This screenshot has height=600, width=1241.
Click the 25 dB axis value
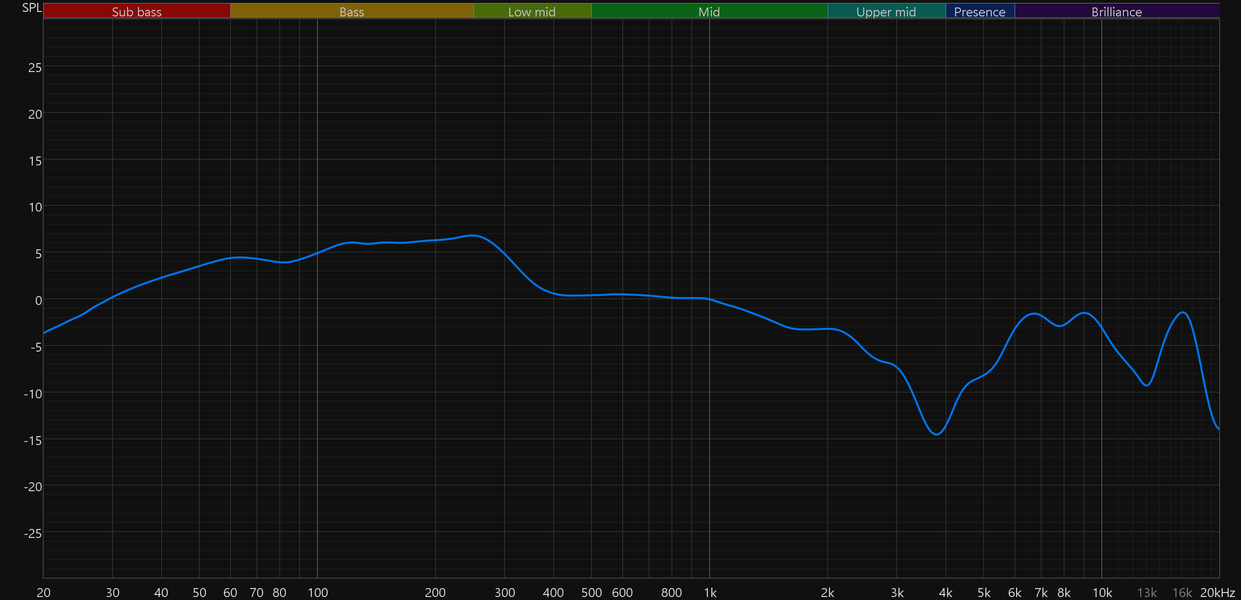point(34,67)
